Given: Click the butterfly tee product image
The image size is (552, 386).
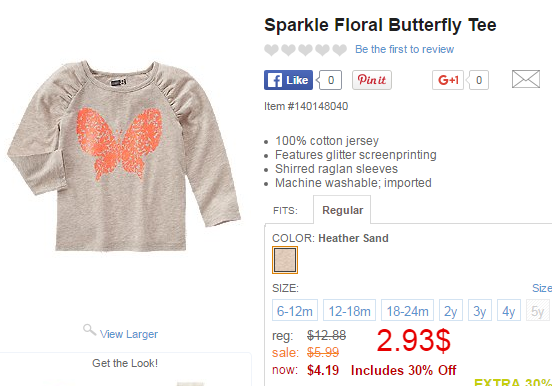Looking at the screenshot, I should point(124,155).
